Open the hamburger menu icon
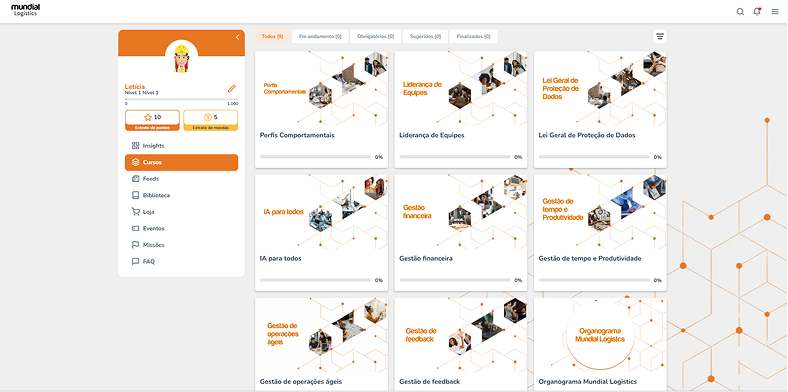 (775, 12)
